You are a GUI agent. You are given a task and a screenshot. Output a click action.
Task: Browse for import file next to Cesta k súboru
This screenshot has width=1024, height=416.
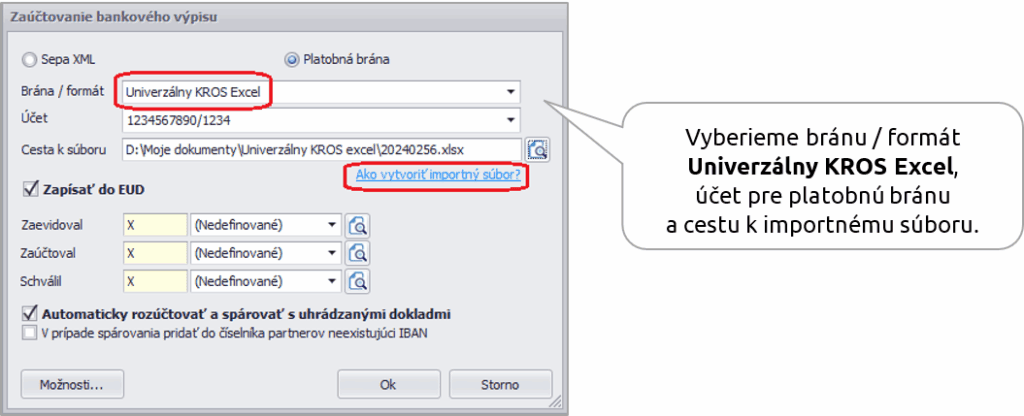coord(538,150)
